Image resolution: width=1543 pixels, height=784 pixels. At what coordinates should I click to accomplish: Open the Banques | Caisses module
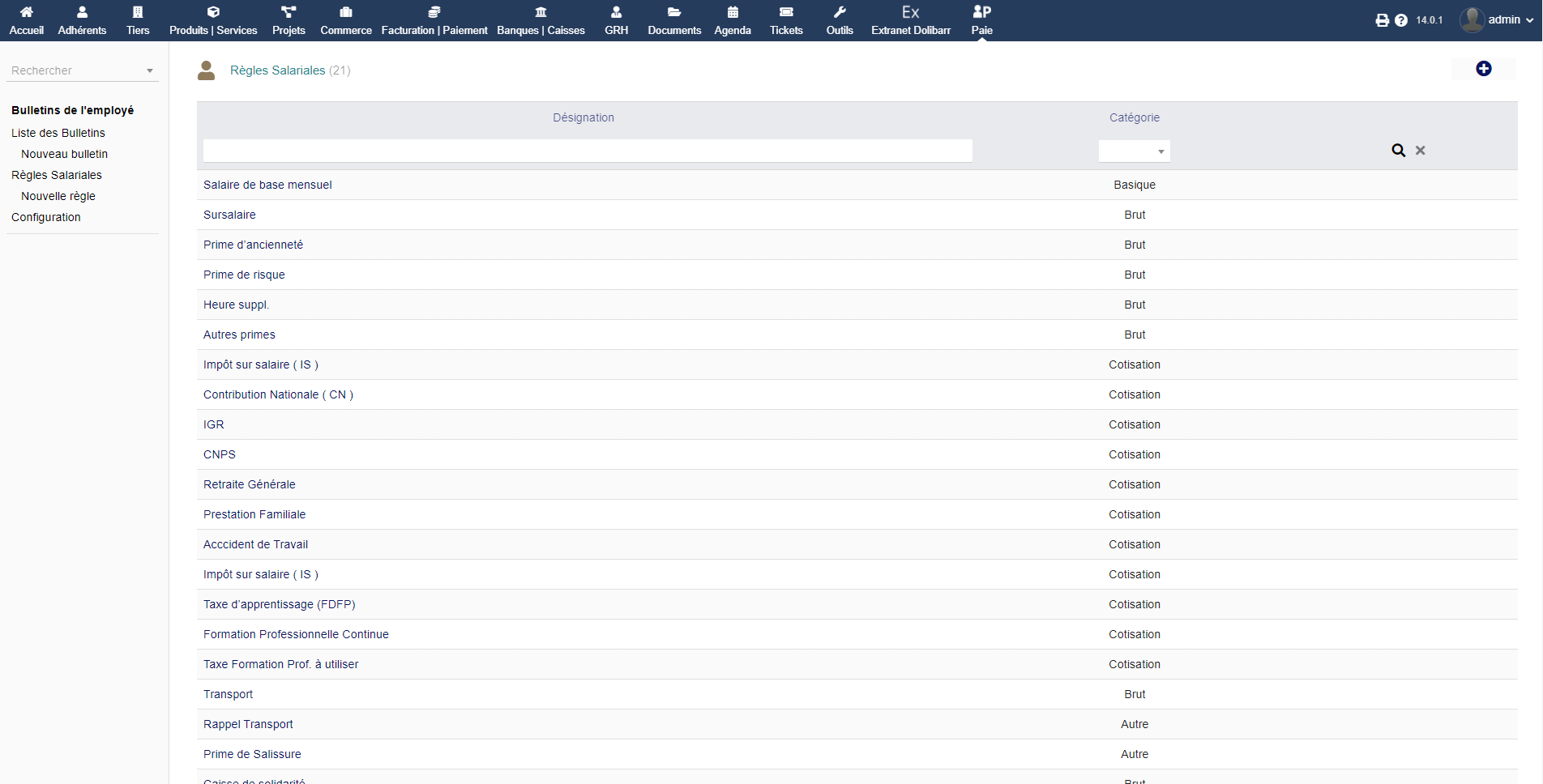pos(541,20)
